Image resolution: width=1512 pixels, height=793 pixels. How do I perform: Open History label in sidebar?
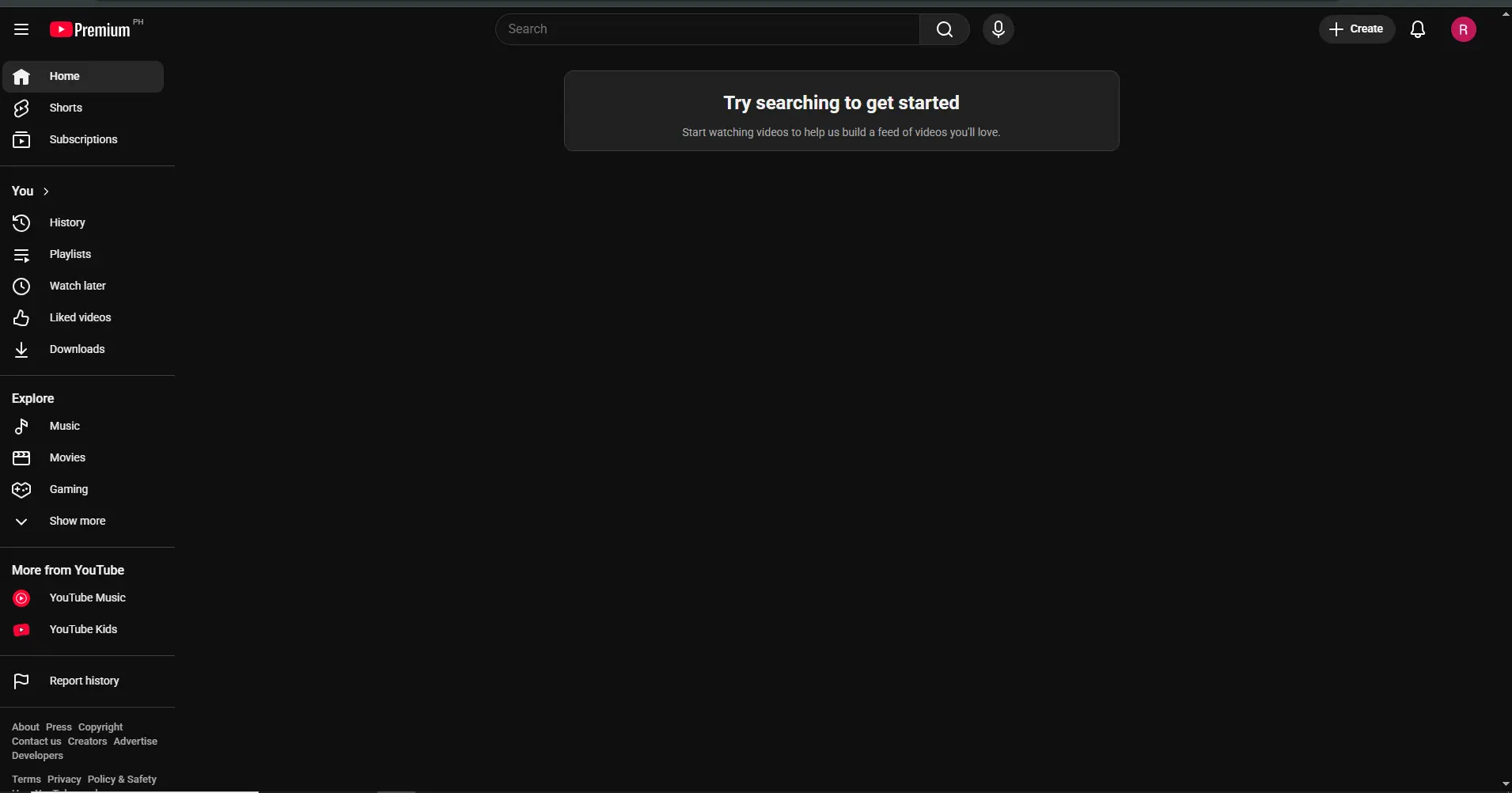point(67,223)
